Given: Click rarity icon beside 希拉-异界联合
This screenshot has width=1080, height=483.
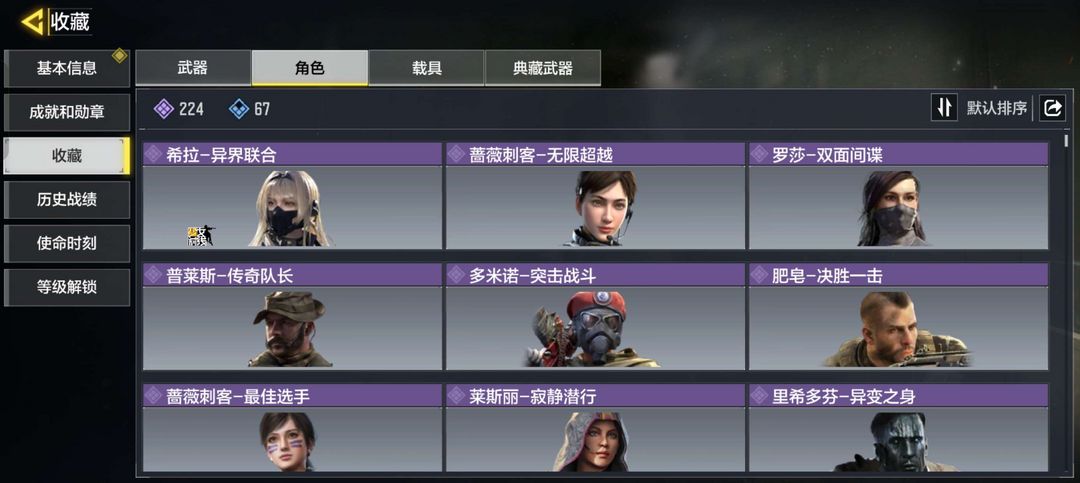Looking at the screenshot, I should (x=153, y=154).
